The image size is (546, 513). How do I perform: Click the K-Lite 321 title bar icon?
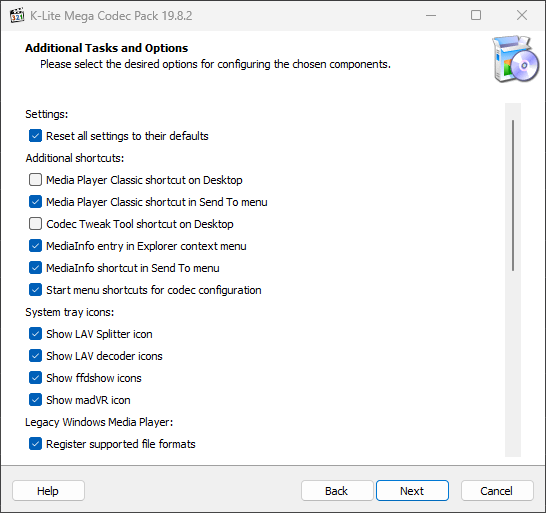[17, 15]
